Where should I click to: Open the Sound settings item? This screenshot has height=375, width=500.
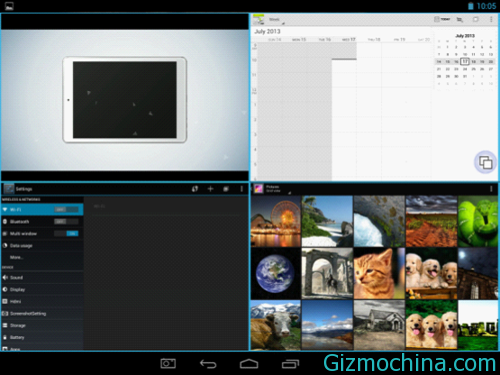42,277
